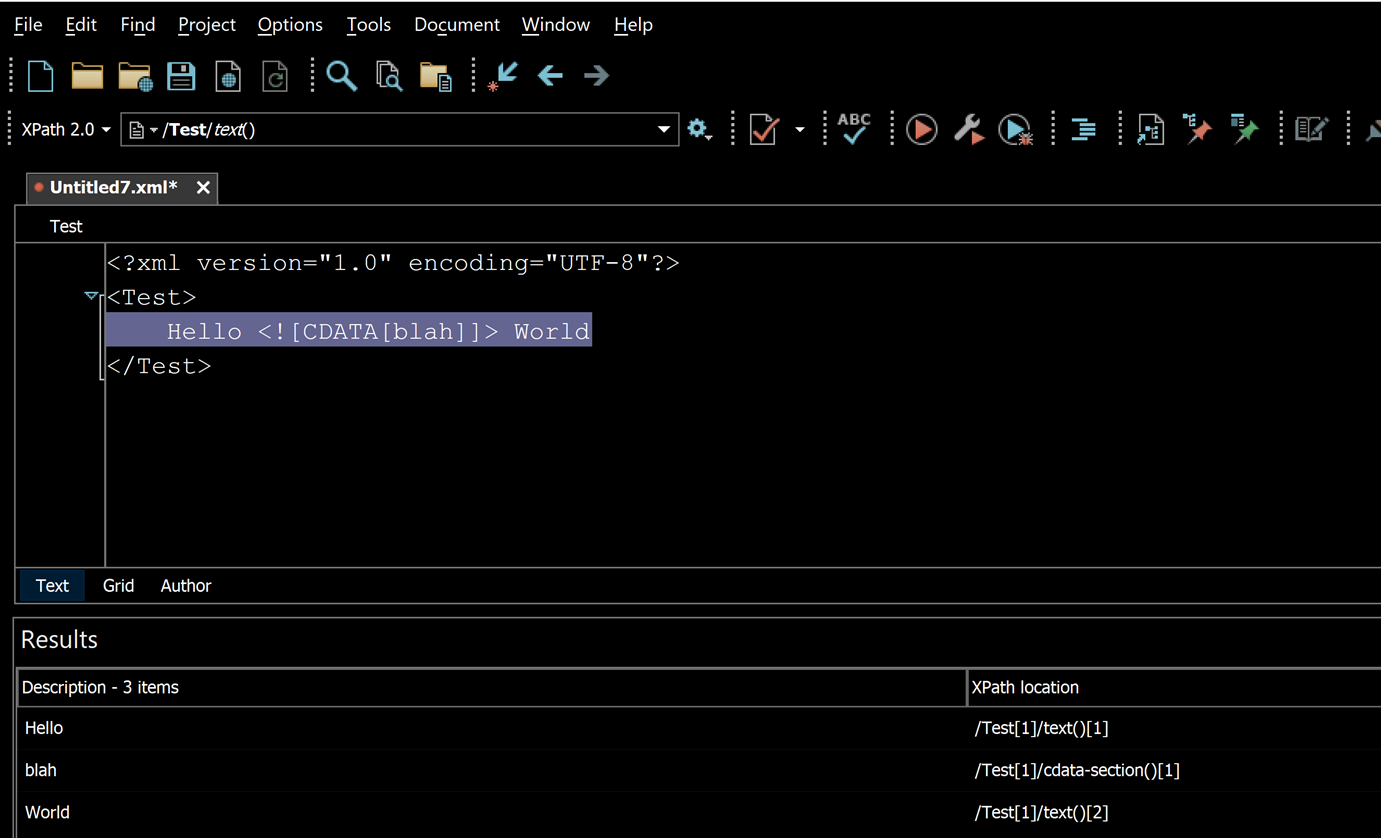
Task: Switch to the Grid editing tab
Action: 118,586
